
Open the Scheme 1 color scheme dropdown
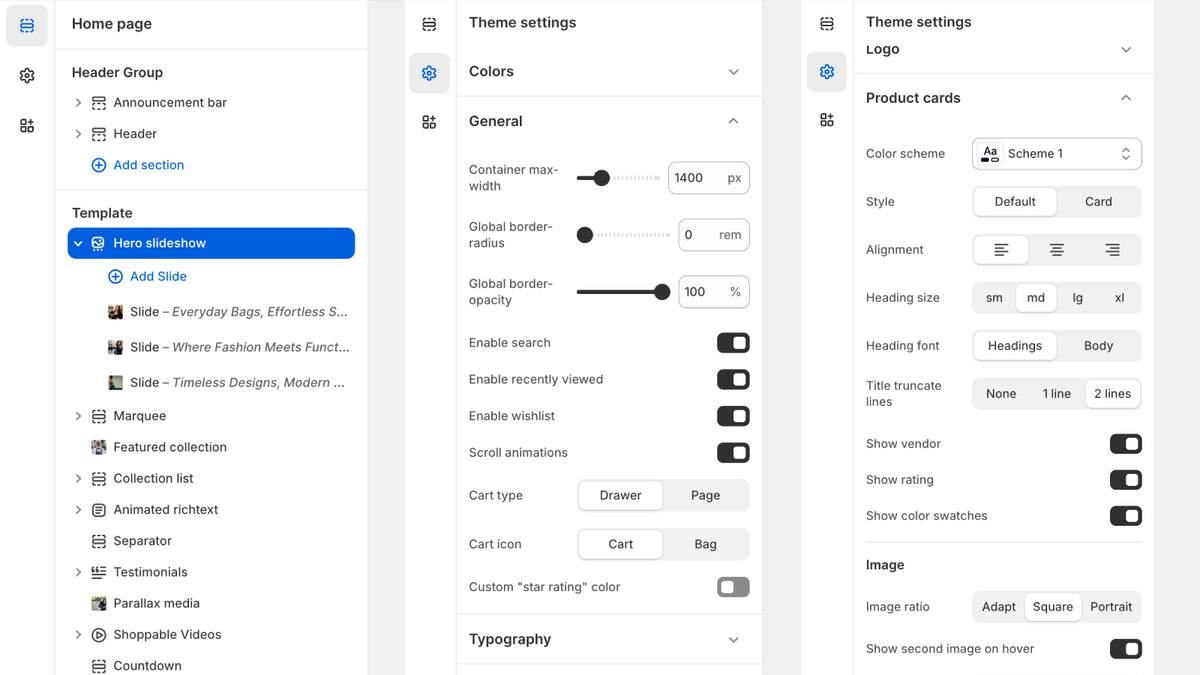point(1056,153)
